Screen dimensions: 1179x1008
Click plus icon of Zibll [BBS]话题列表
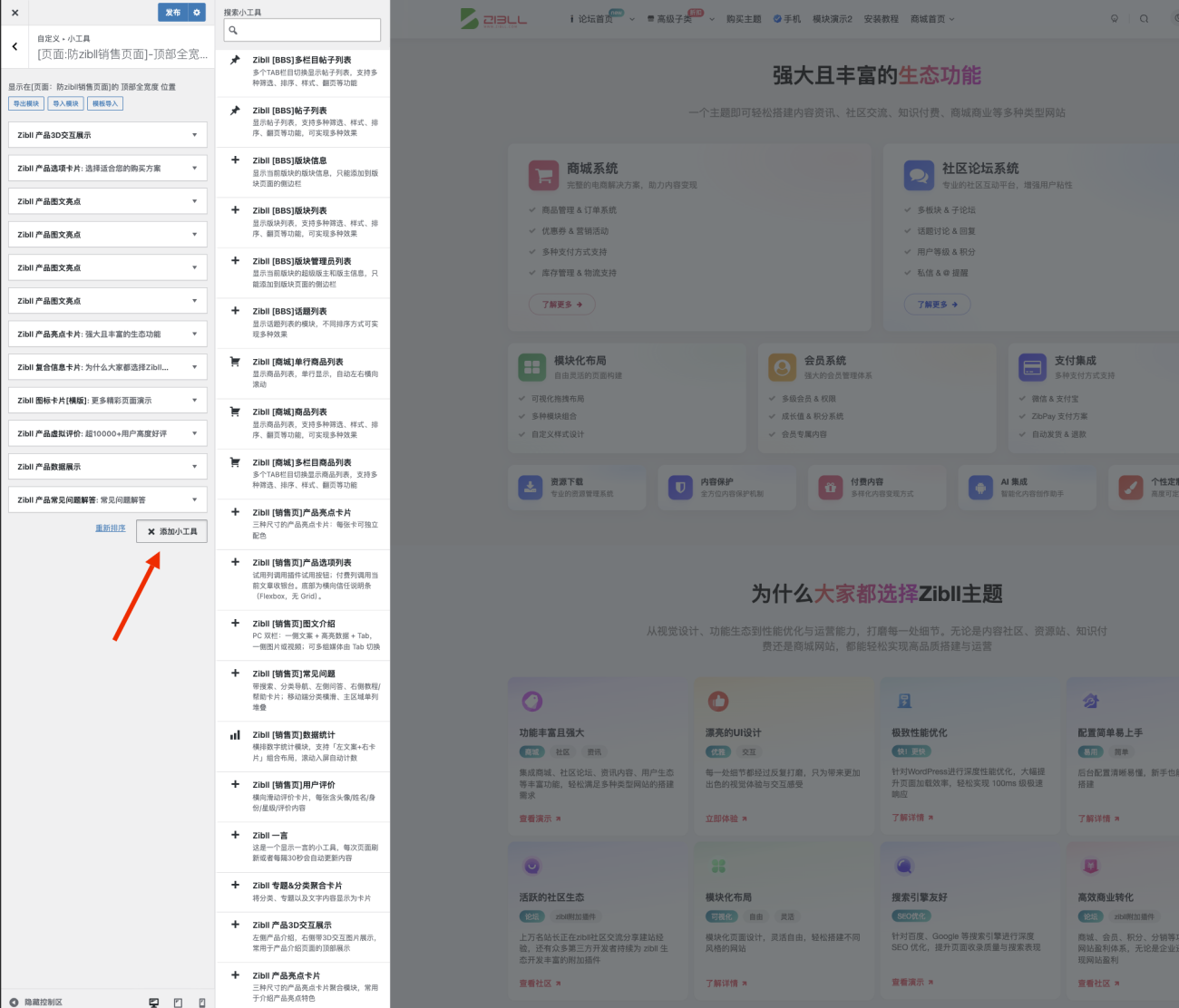235,310
